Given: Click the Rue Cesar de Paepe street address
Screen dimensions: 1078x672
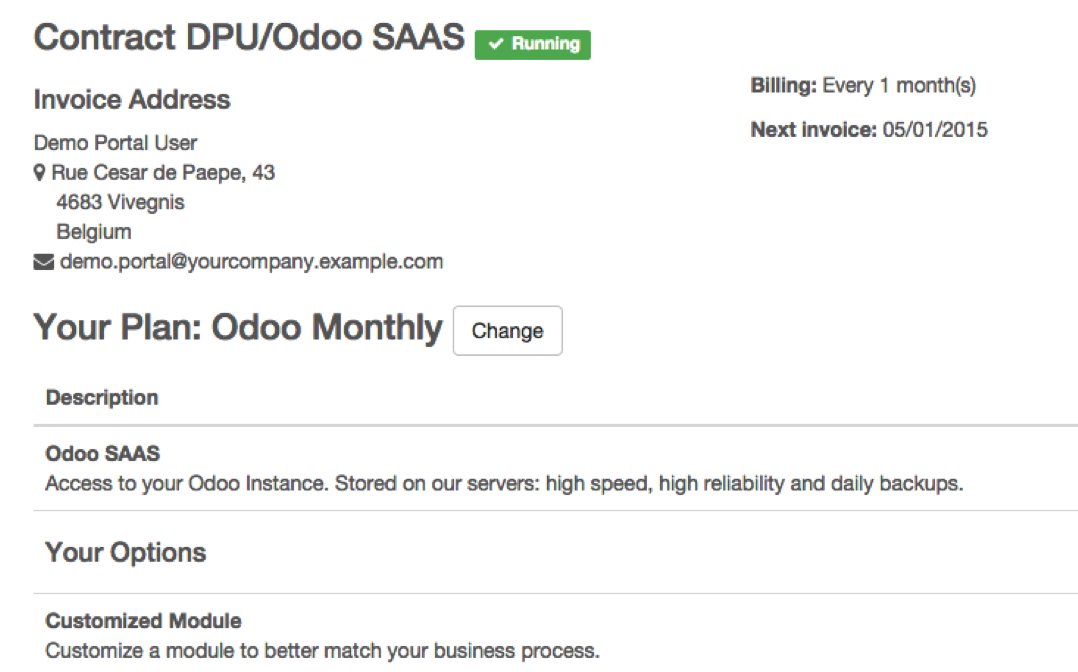Looking at the screenshot, I should tap(163, 173).
